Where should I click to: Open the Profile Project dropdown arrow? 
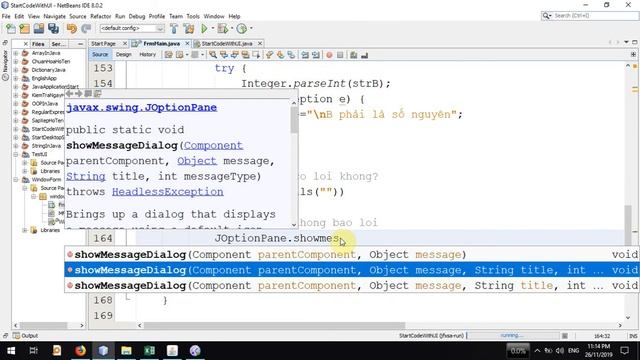tap(251, 28)
